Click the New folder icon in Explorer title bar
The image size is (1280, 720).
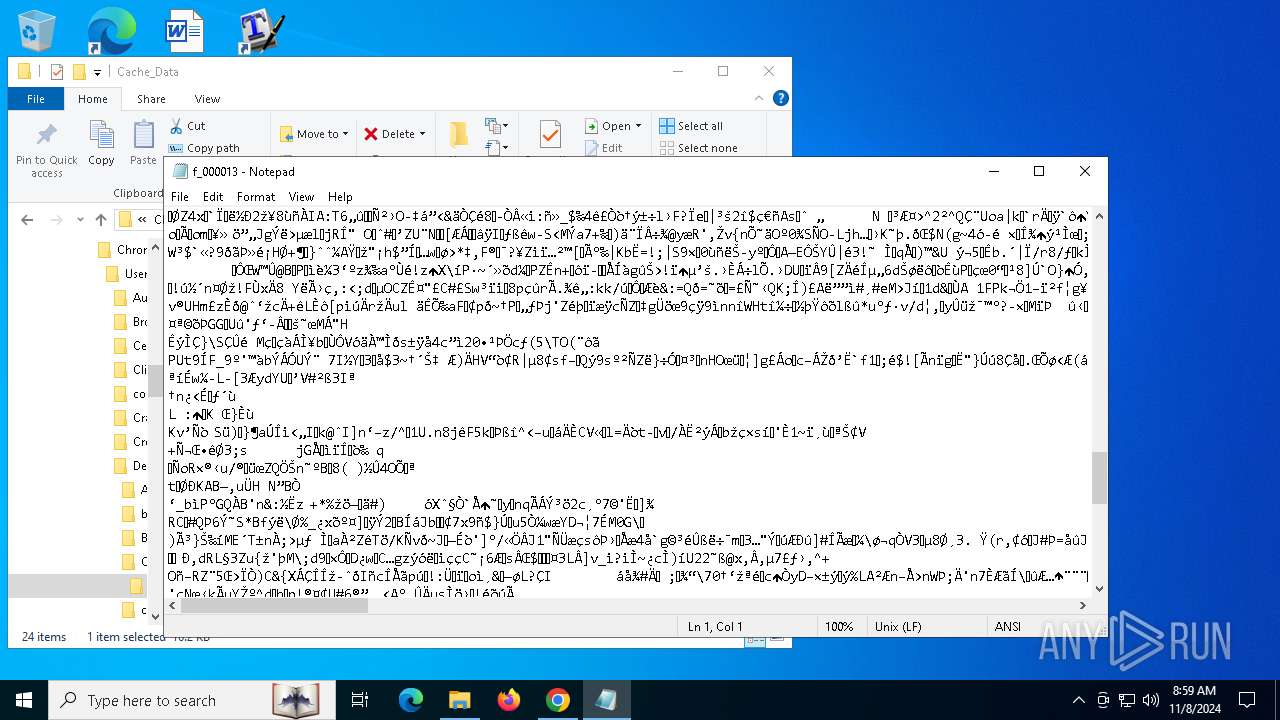coord(77,72)
